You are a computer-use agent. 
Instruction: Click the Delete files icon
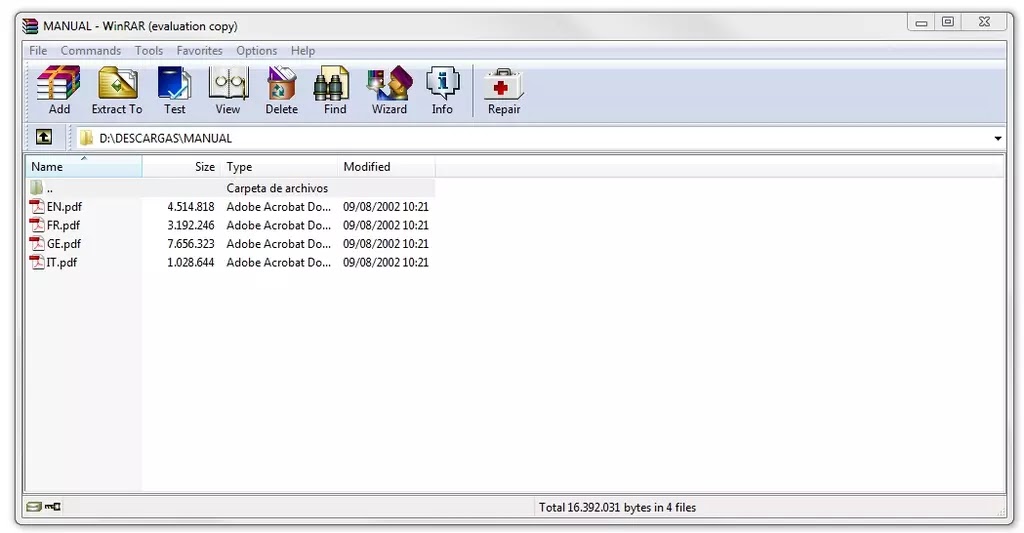281,84
